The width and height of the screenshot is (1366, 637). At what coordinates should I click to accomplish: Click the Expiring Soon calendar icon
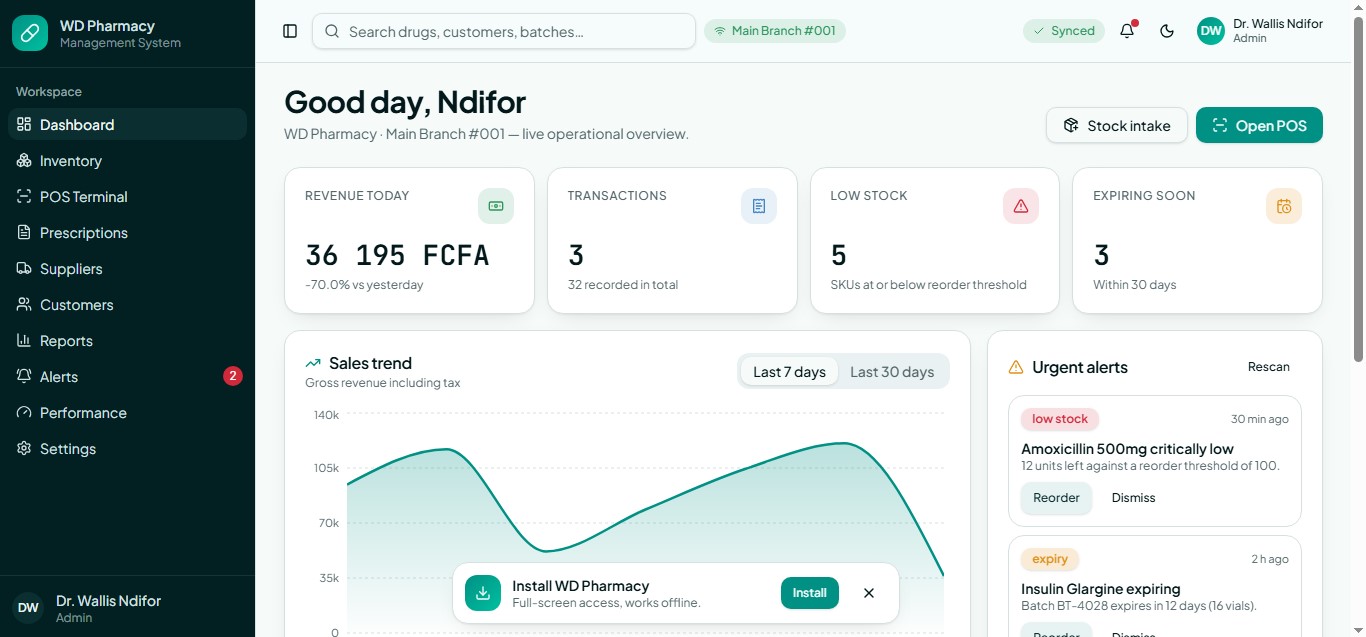(1284, 206)
